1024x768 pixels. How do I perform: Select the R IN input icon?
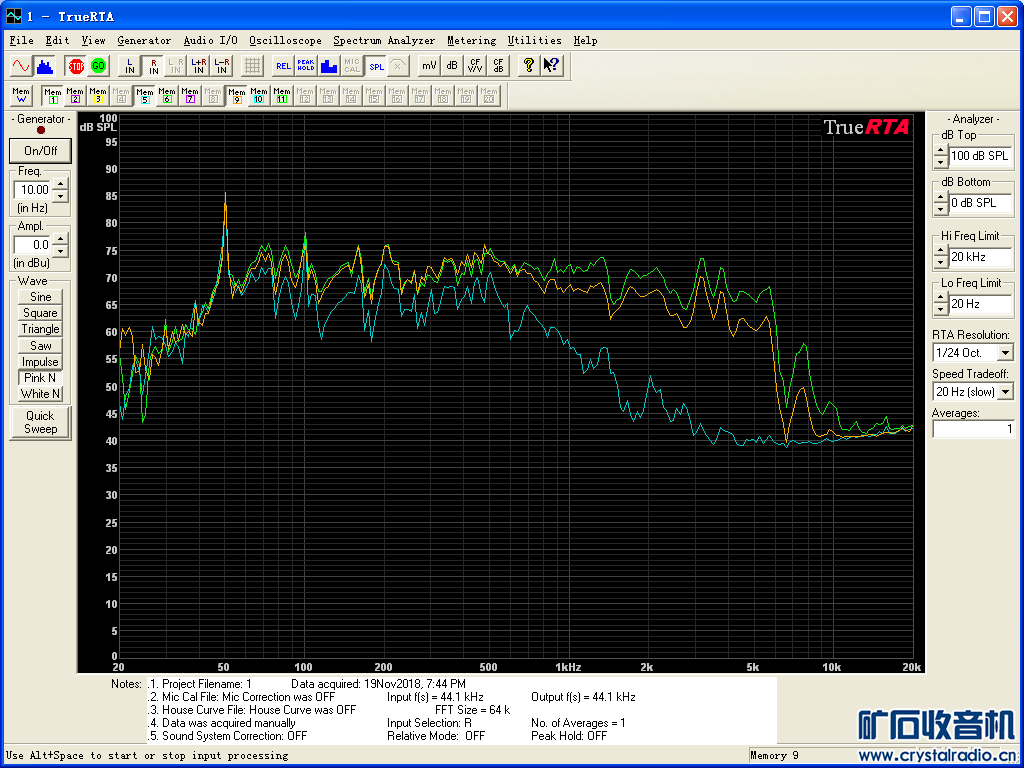pyautogui.click(x=153, y=66)
